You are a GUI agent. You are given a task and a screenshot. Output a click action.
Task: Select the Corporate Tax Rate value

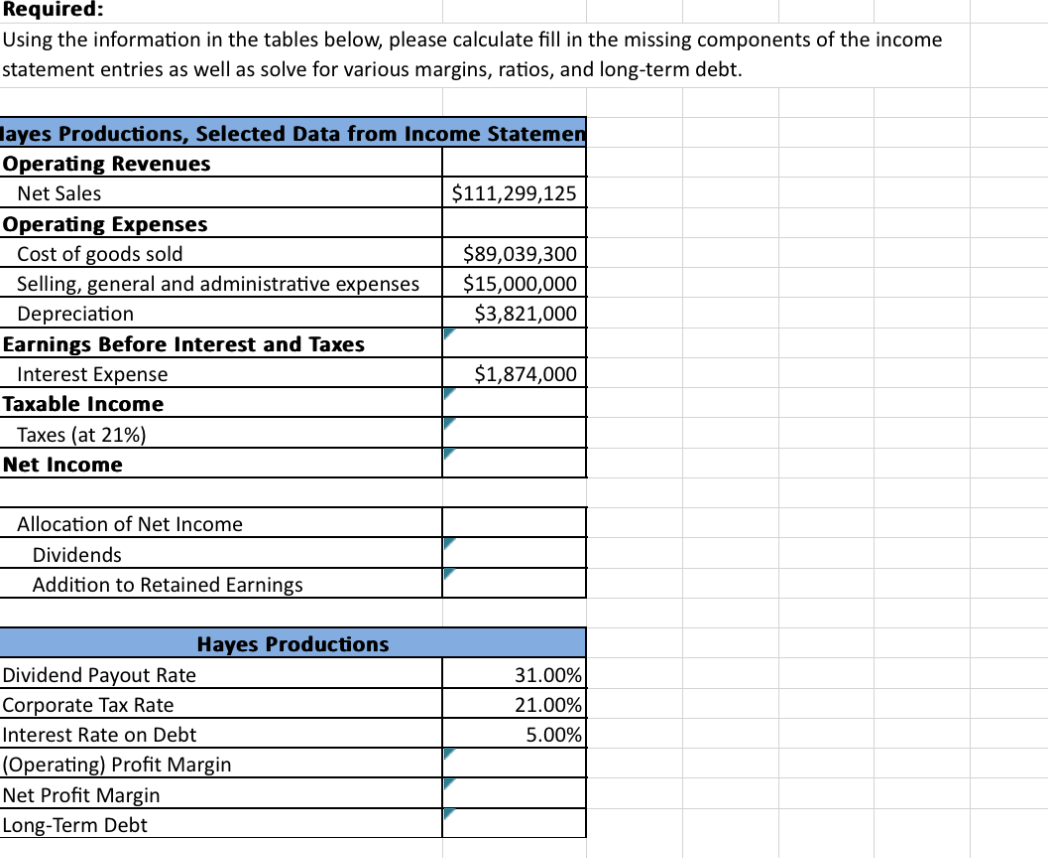(x=514, y=705)
